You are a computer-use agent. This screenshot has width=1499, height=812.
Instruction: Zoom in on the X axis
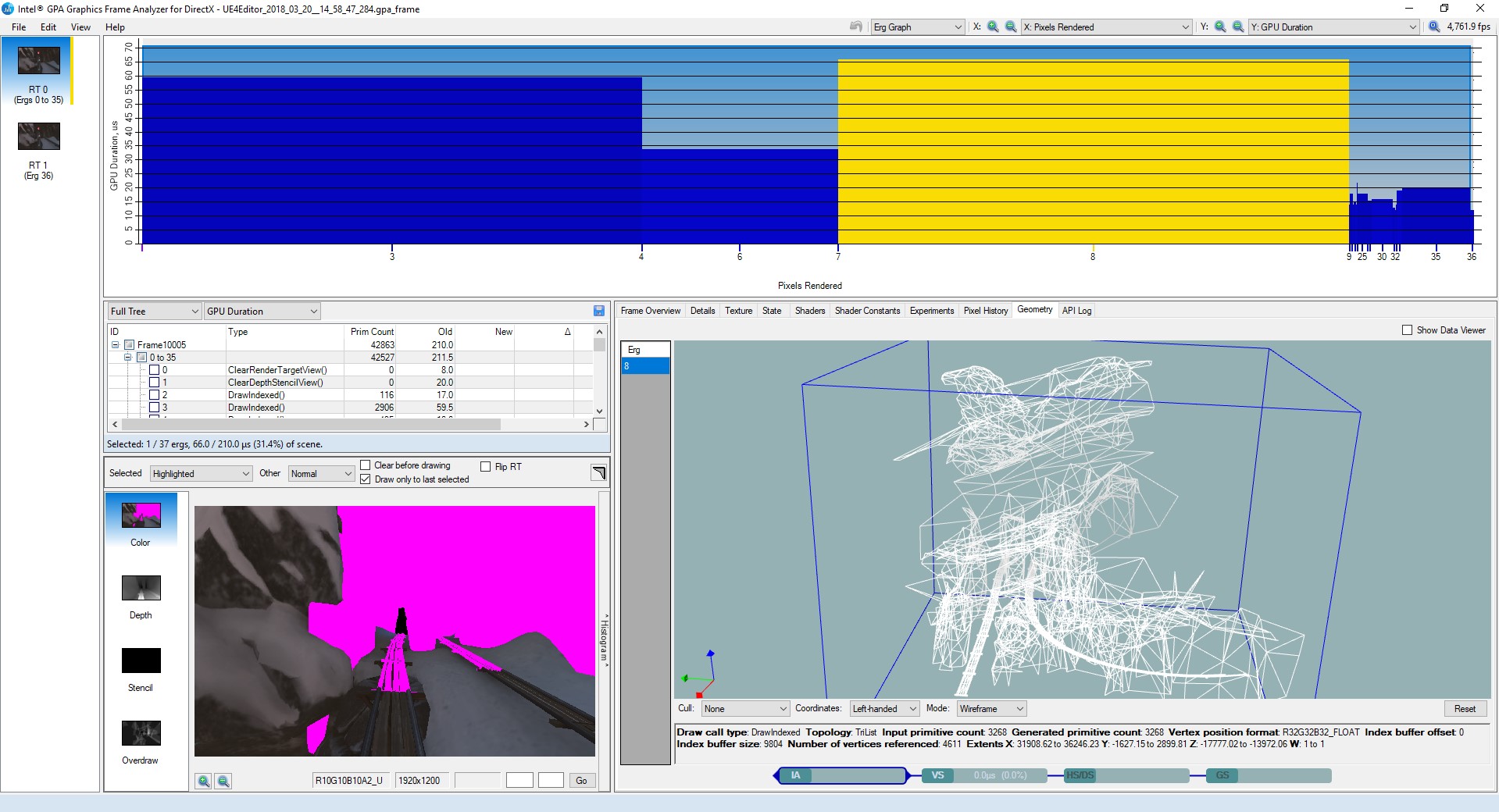click(993, 27)
